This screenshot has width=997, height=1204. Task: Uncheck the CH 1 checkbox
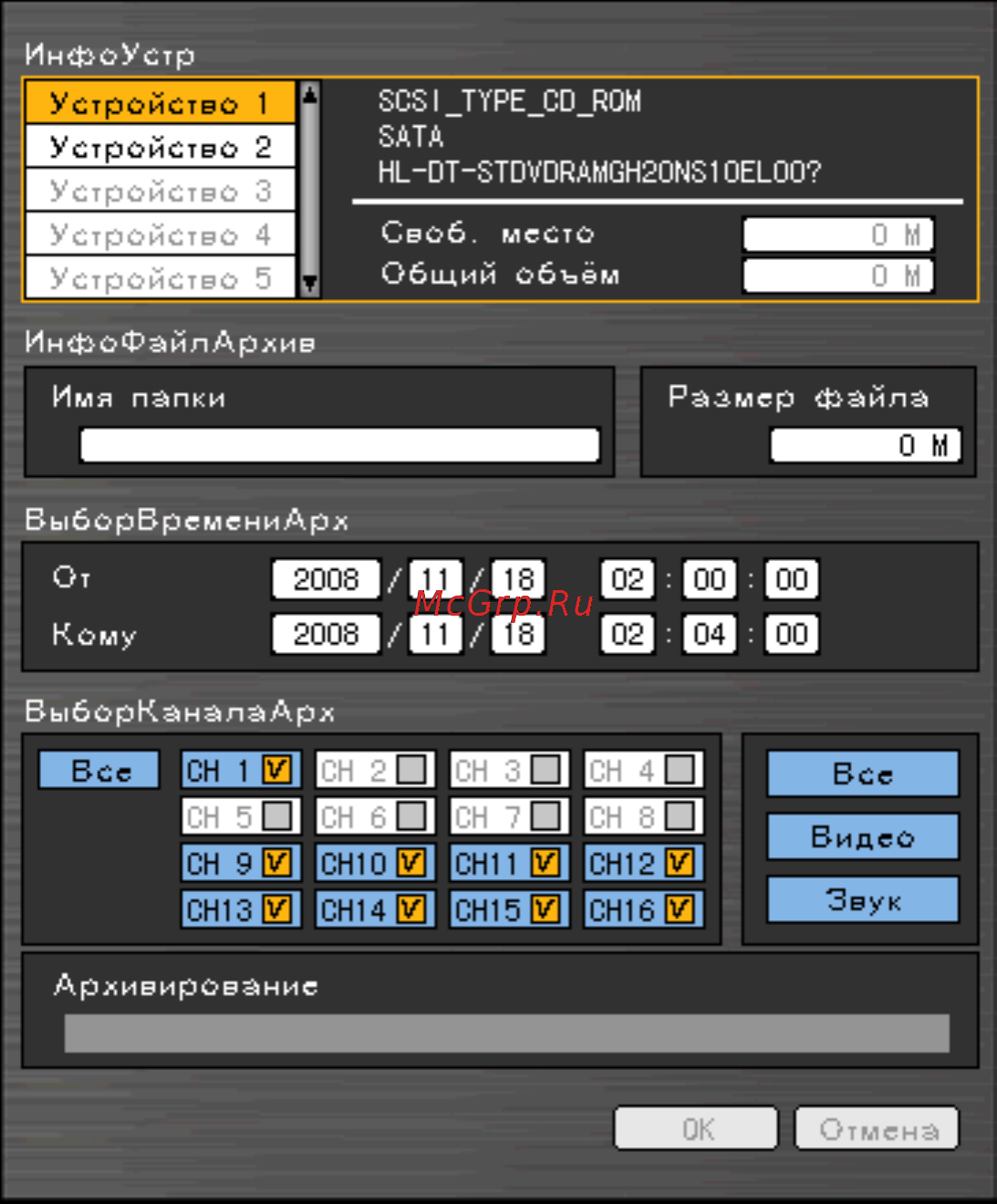point(276,770)
